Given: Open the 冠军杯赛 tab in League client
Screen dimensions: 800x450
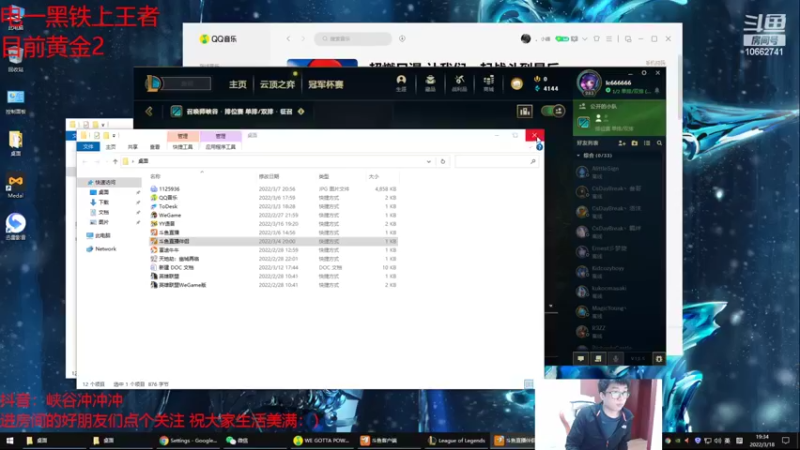Looking at the screenshot, I should [x=325, y=84].
